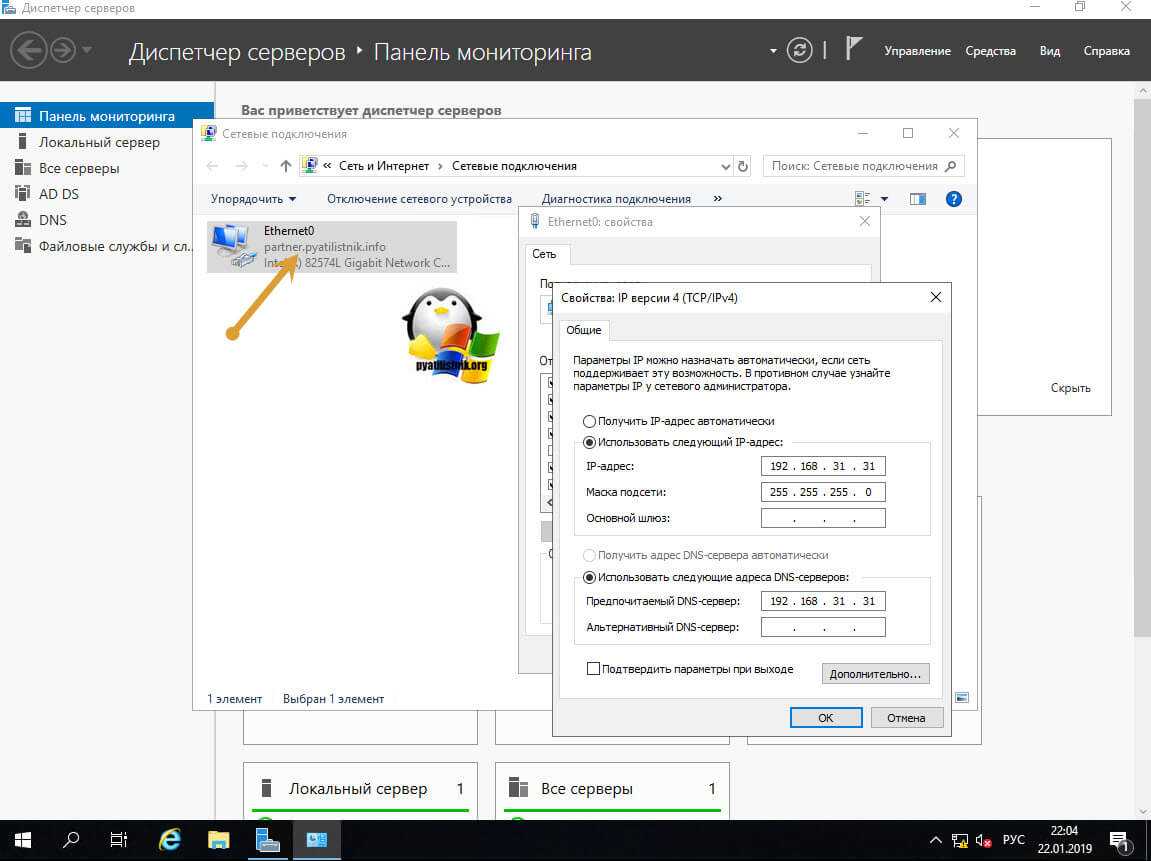1151x861 pixels.
Task: Select the Ethernet0 network adapter icon
Action: click(232, 246)
